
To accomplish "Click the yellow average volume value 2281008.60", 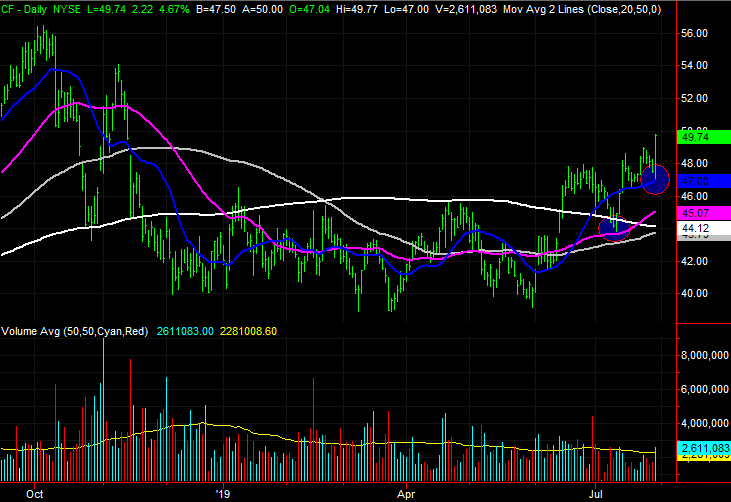I will point(248,331).
